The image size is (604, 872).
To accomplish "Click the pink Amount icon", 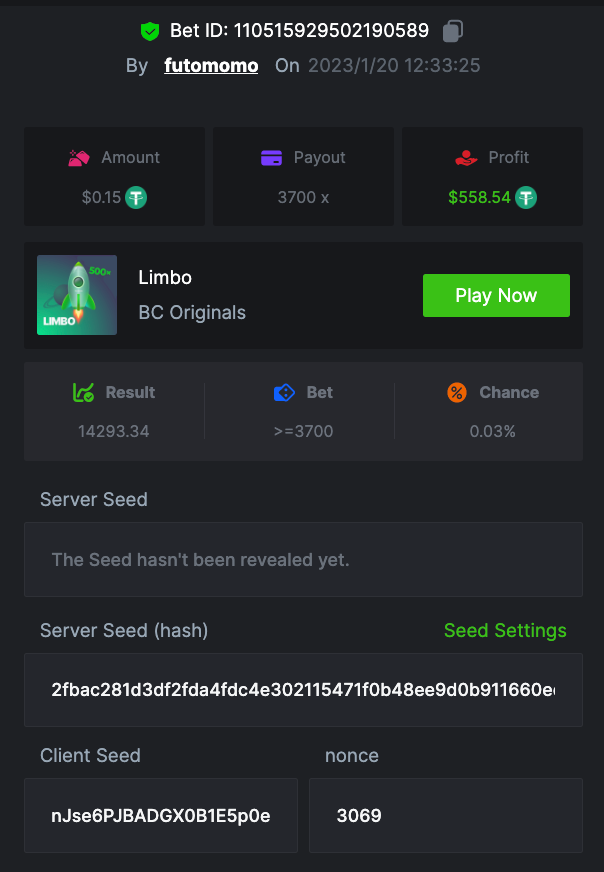I will pyautogui.click(x=79, y=157).
